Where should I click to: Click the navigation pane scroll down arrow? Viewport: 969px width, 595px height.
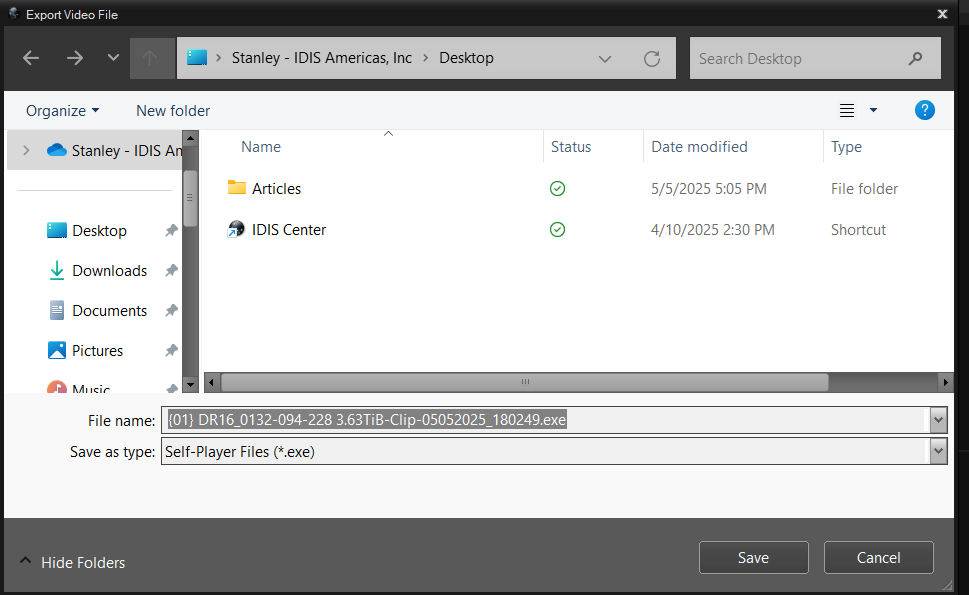190,384
